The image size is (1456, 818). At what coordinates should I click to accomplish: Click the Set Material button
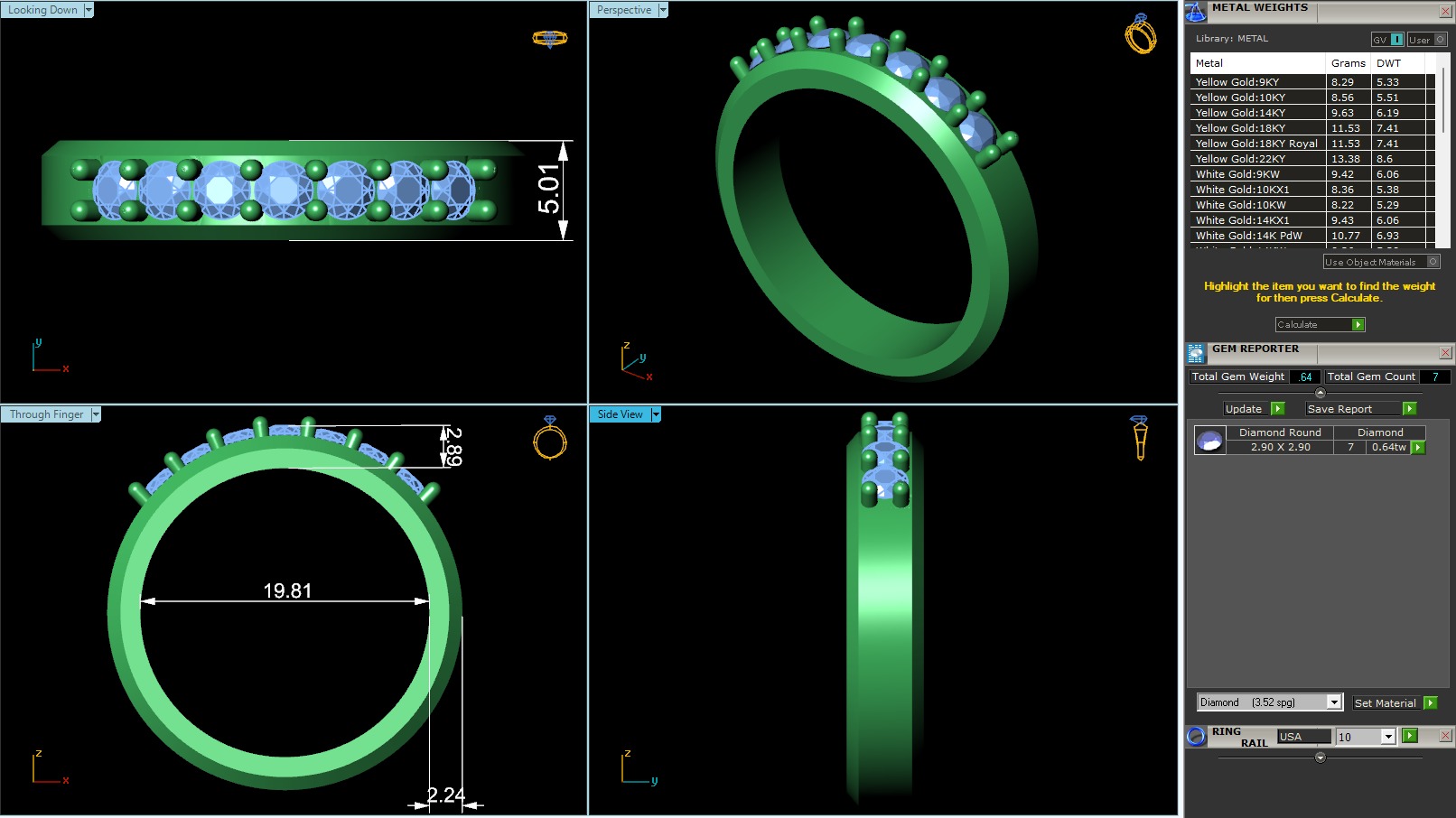[1386, 703]
